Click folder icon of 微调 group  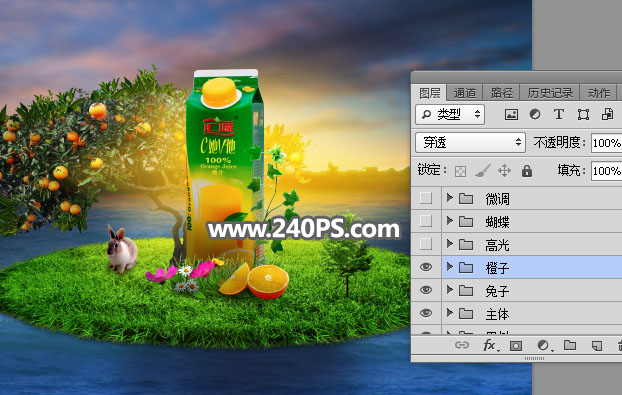coord(466,198)
